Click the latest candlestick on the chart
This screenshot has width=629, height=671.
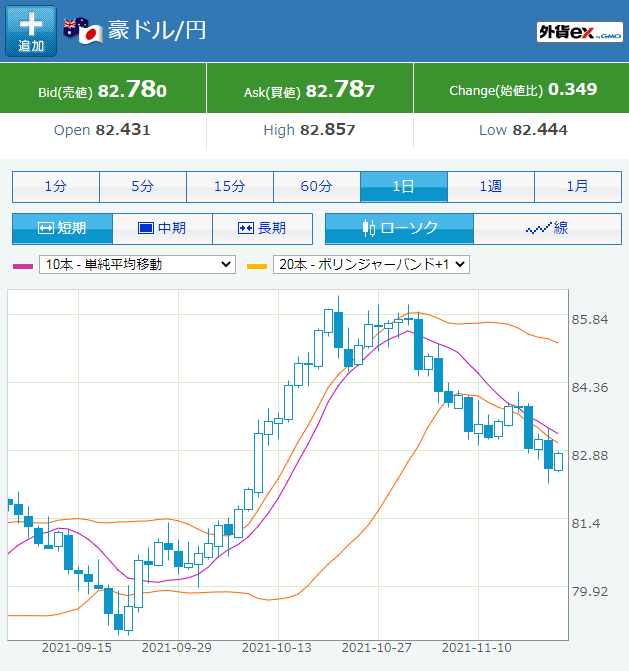coord(558,462)
